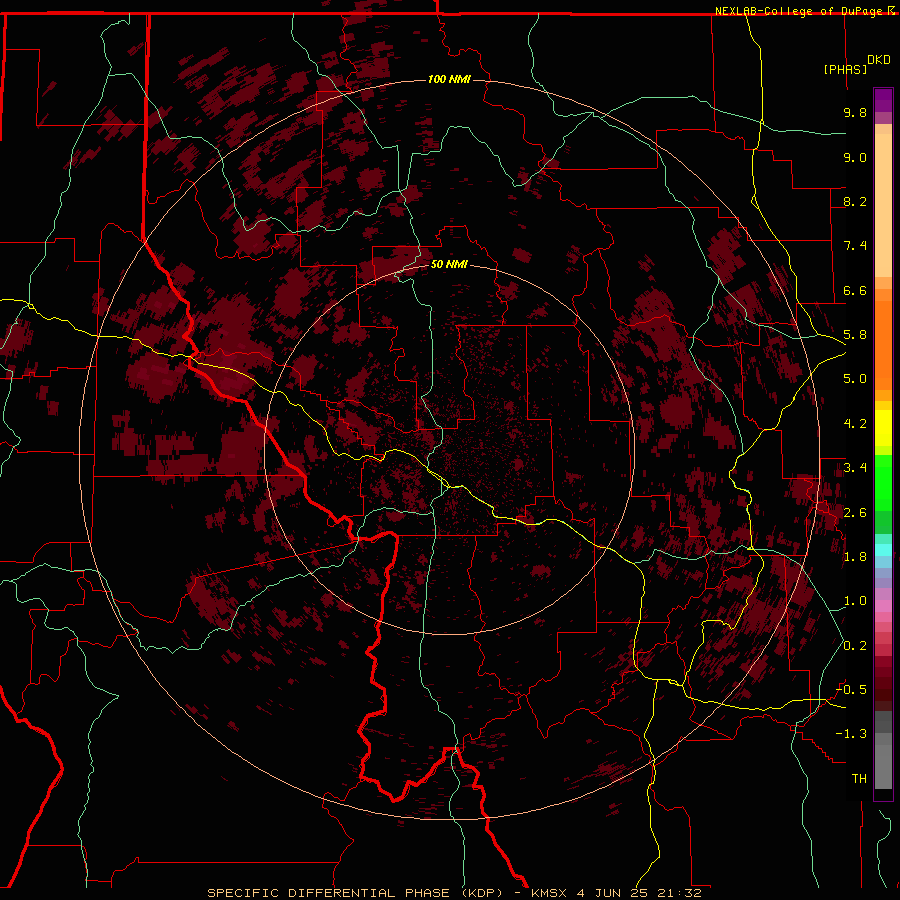Click the SPECIFIC DIFFERENTIAL PHASE (KDP) caption

pyautogui.click(x=355, y=893)
